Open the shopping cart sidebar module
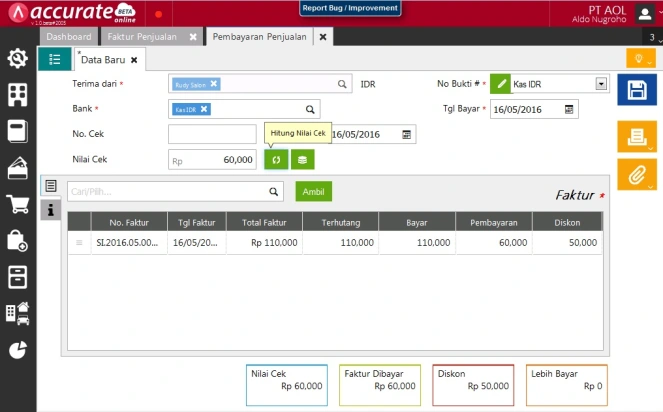The image size is (663, 412). [17, 204]
